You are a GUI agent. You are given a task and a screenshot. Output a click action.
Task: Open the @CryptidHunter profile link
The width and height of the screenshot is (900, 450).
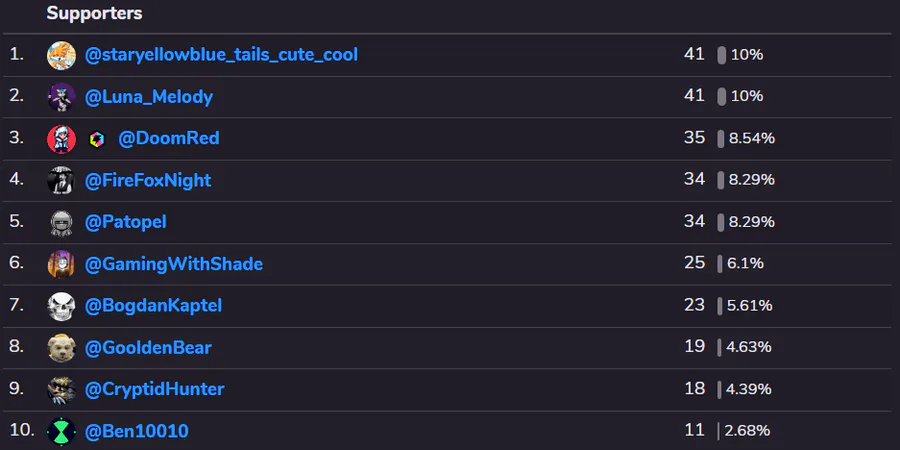tap(154, 389)
